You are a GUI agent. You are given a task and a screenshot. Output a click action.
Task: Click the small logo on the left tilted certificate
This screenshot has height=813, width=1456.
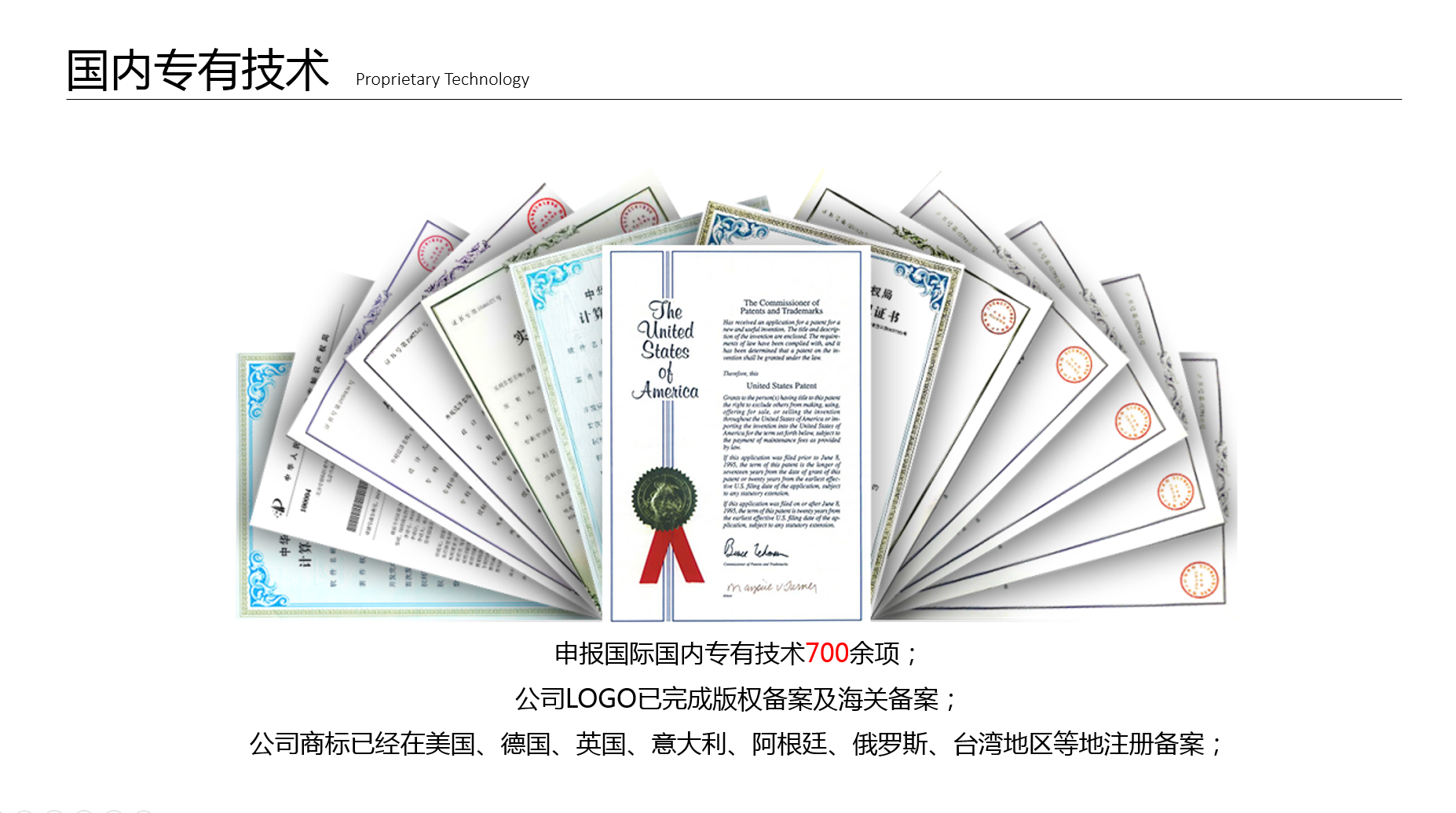[277, 508]
